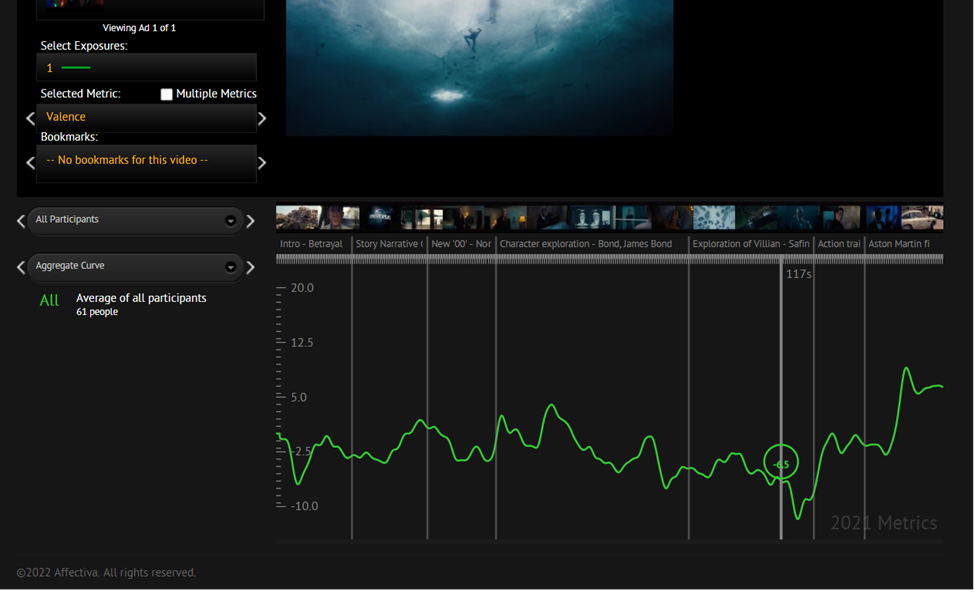Select exposure 1 entry

[146, 67]
